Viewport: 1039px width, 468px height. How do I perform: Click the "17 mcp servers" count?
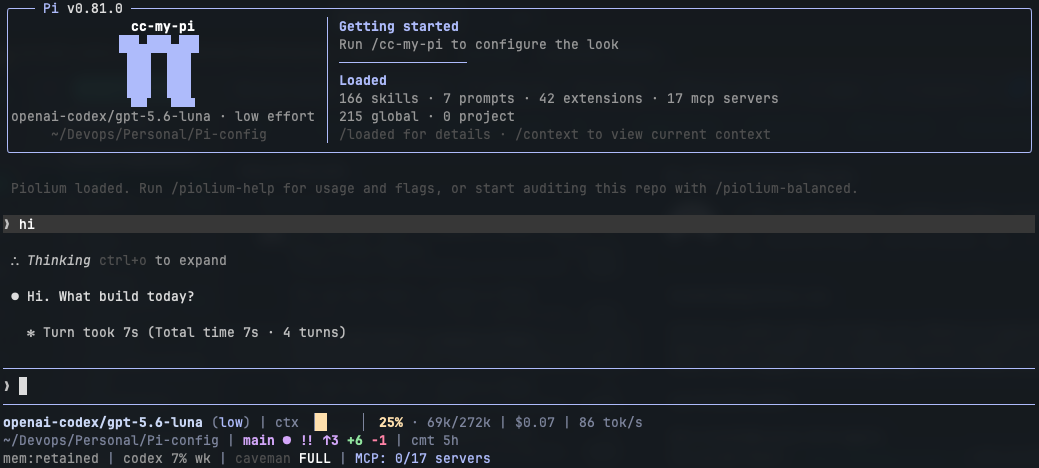722,99
